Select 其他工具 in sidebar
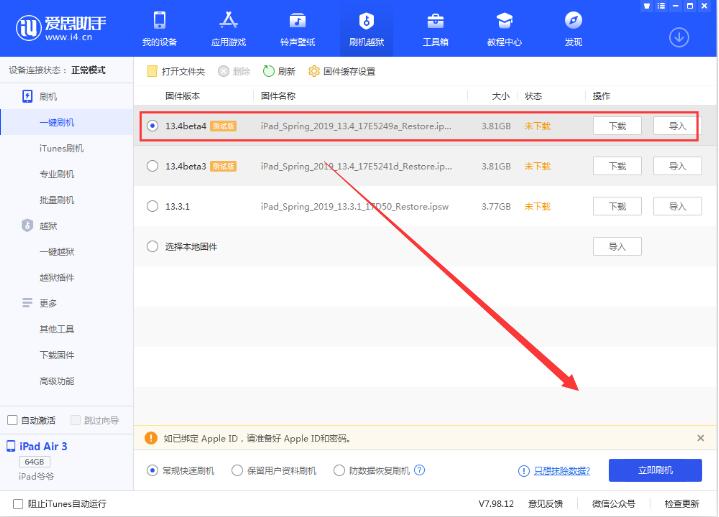The image size is (719, 517). click(x=57, y=329)
